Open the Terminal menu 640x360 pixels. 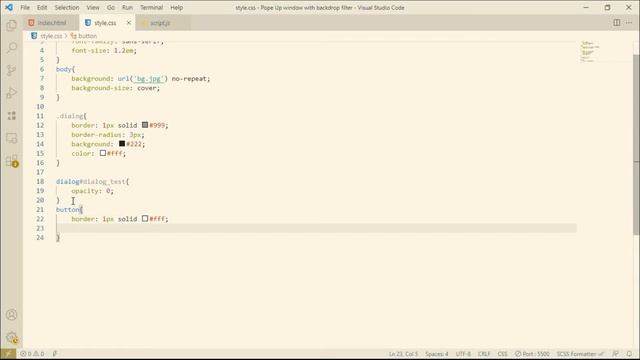pyautogui.click(x=151, y=7)
